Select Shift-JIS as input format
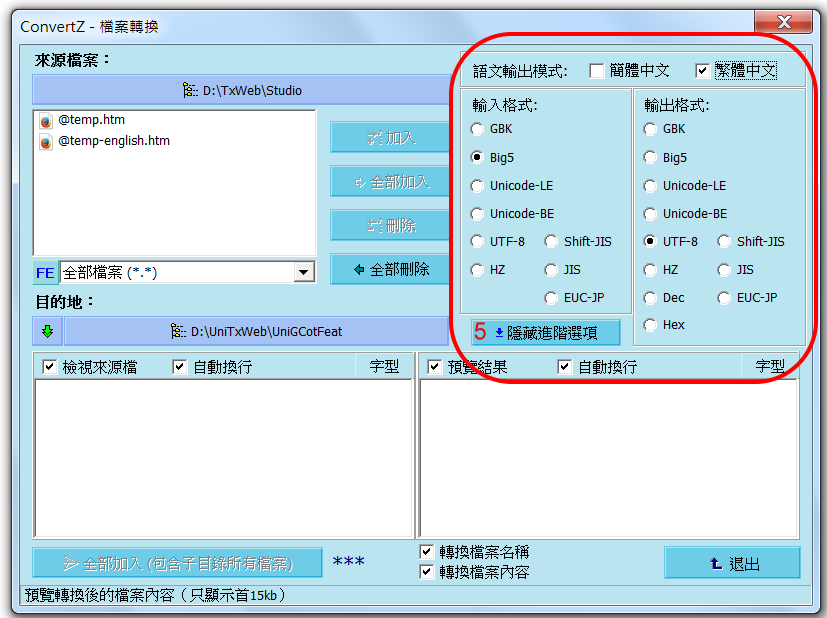The image size is (827, 618). [551, 242]
